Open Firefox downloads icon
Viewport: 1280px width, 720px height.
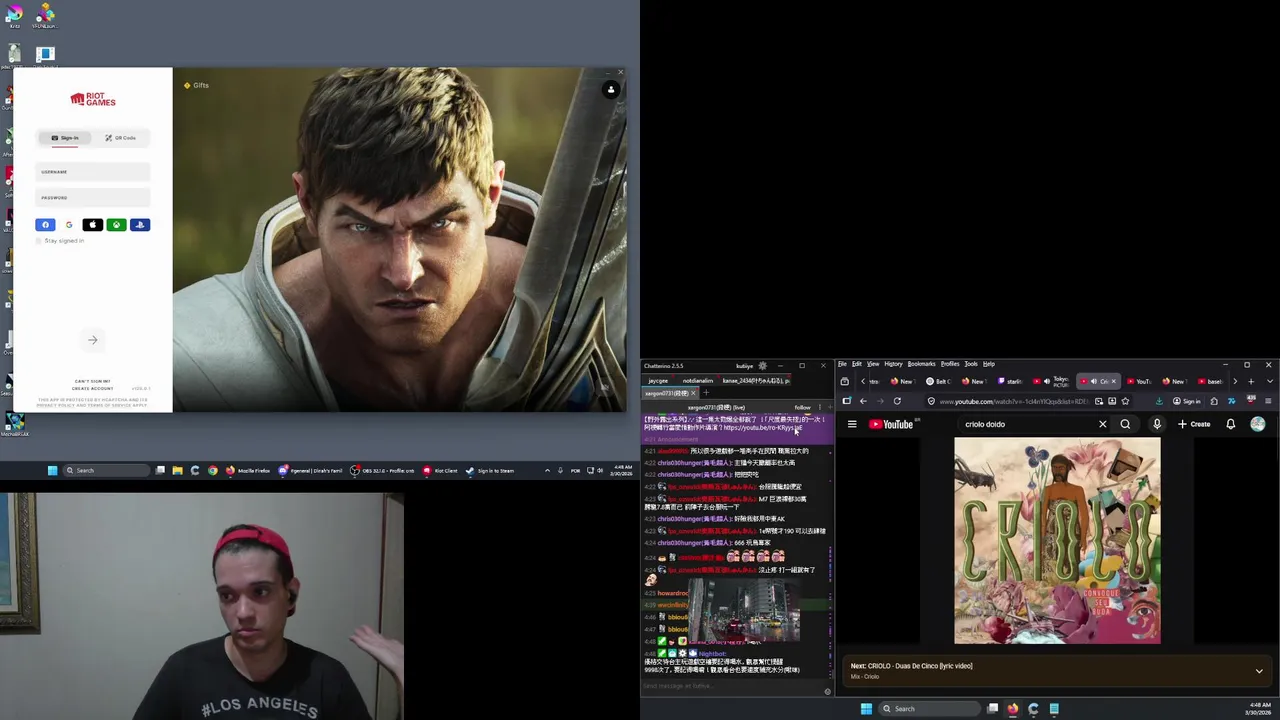pyautogui.click(x=1159, y=401)
